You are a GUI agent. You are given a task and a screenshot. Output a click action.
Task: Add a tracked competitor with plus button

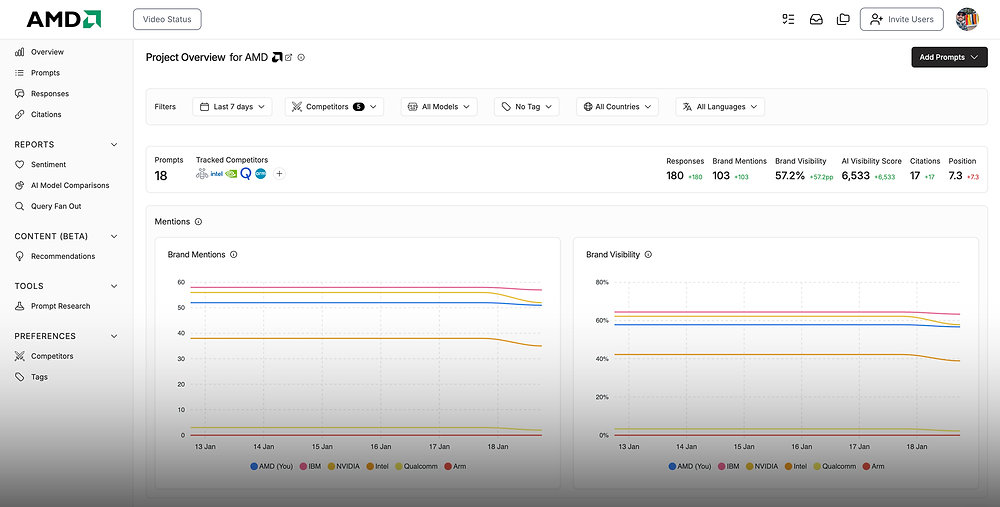[279, 173]
